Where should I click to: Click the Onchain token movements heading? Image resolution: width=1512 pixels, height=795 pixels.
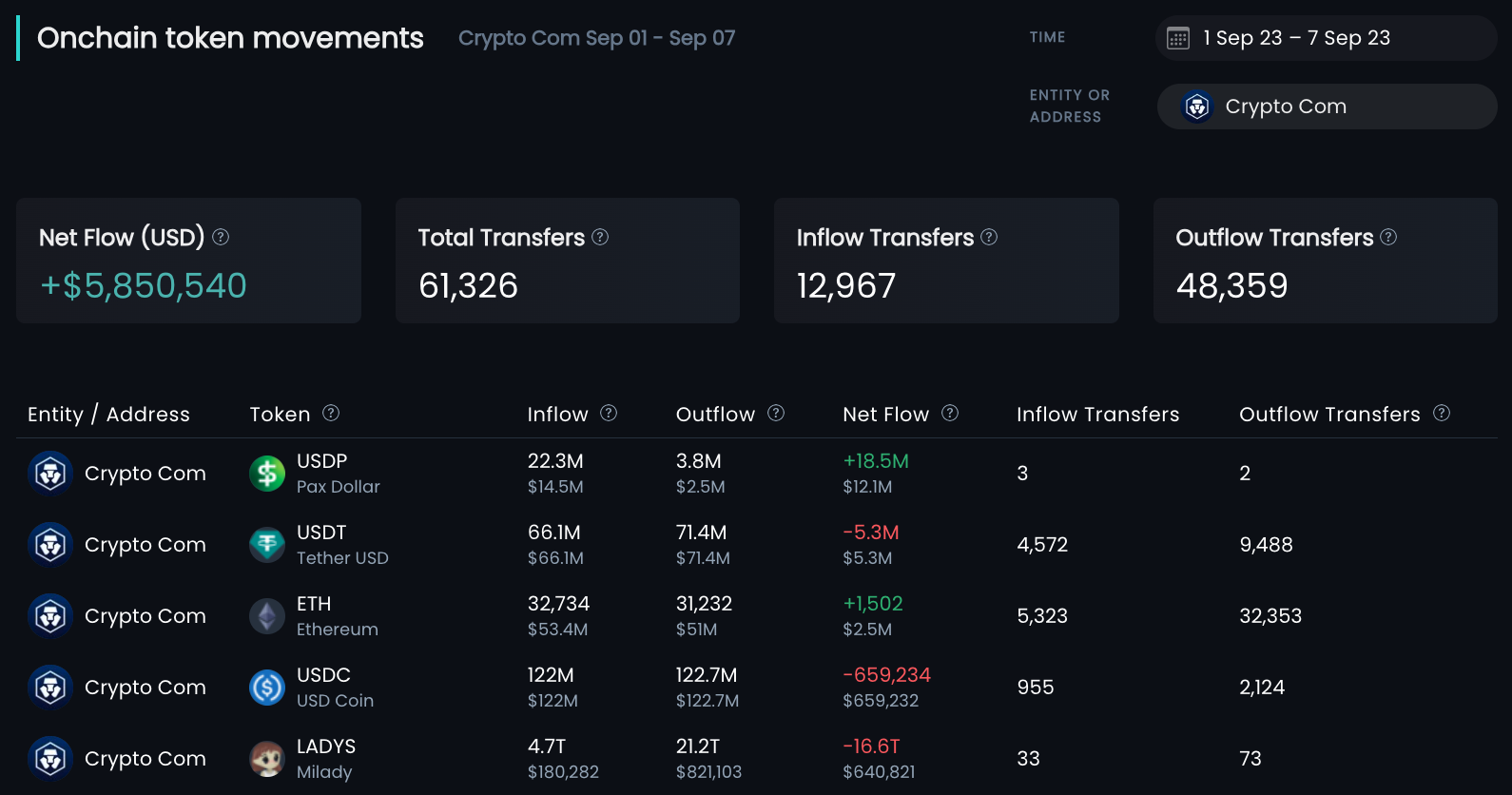(230, 38)
